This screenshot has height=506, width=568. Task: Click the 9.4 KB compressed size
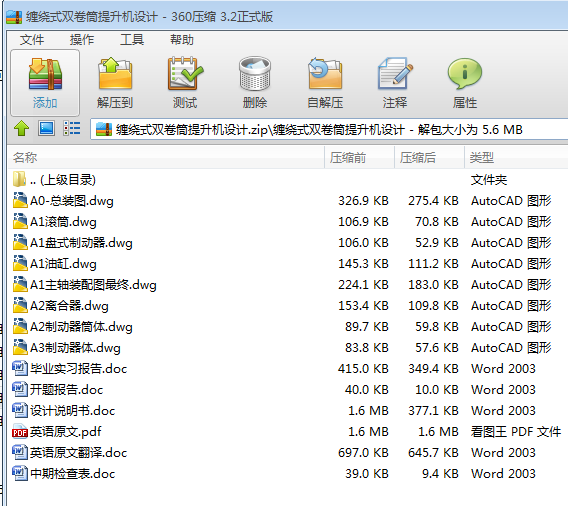click(440, 474)
